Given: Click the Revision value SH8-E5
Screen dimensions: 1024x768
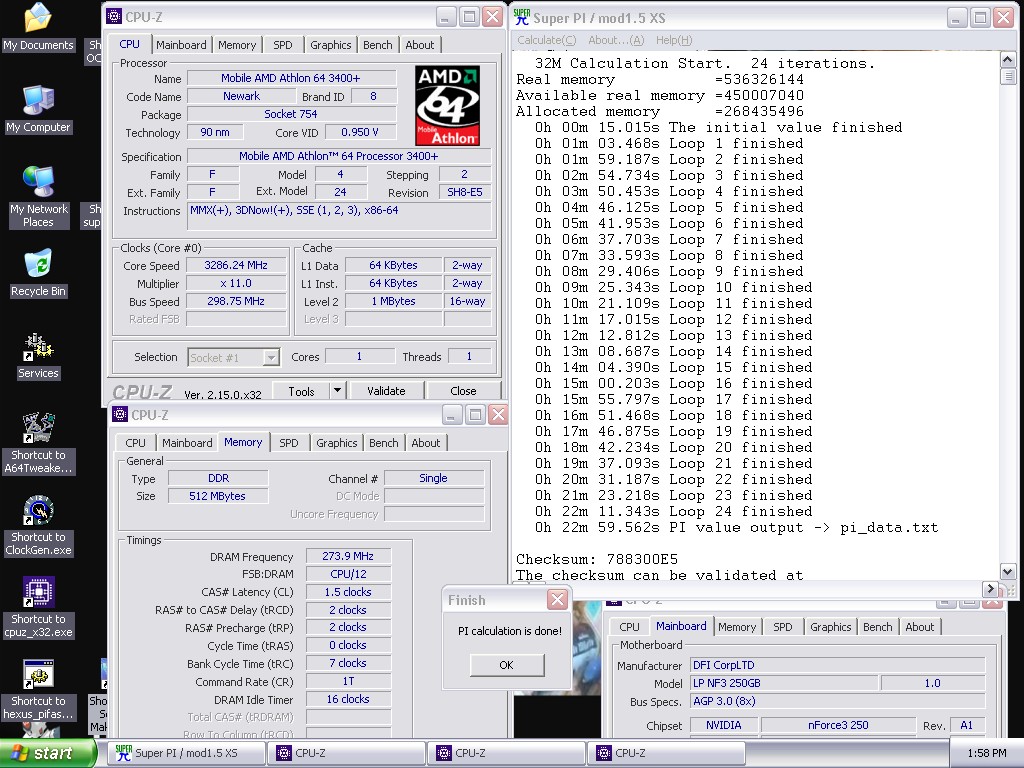Looking at the screenshot, I should pos(465,193).
